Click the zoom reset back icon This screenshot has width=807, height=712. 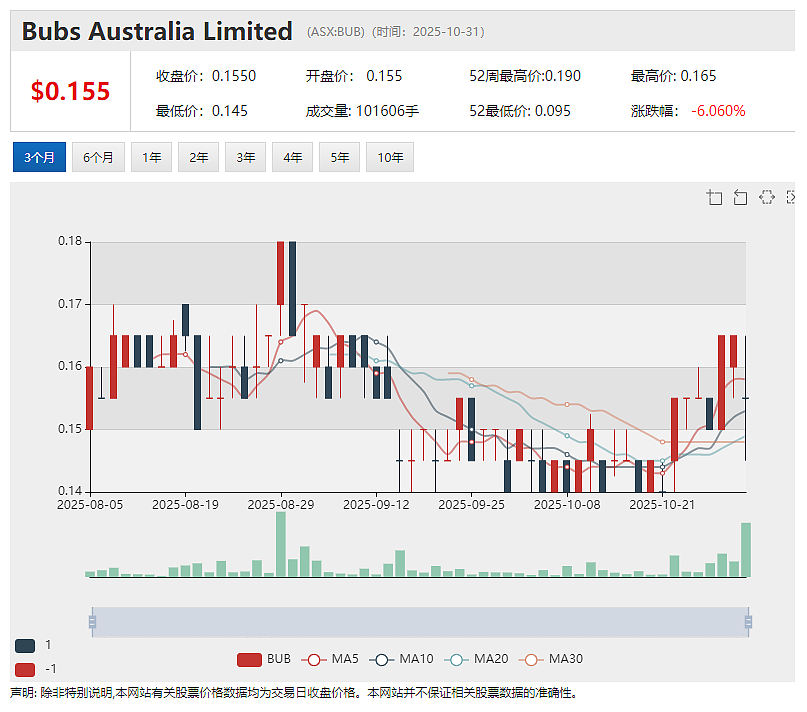click(740, 197)
